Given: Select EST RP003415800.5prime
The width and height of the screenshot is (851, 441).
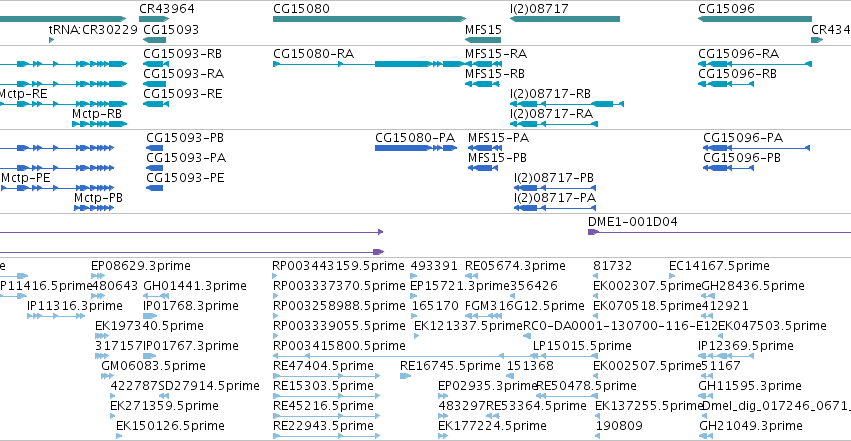Looking at the screenshot, I should point(339,346).
